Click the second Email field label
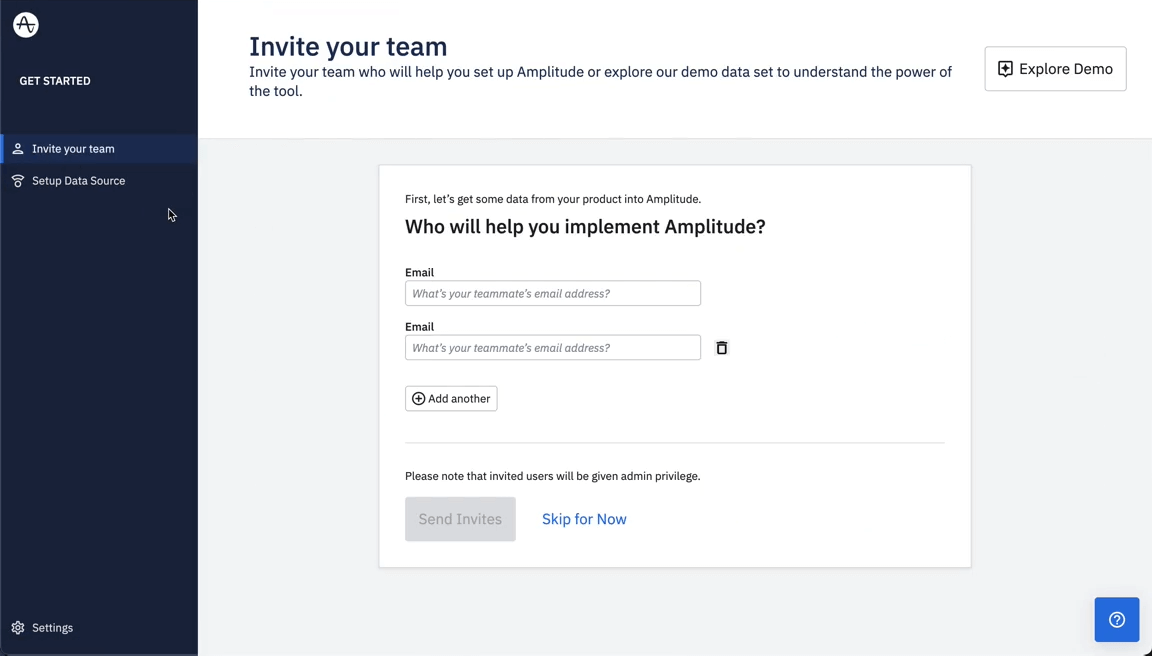This screenshot has width=1152, height=656. (x=419, y=327)
